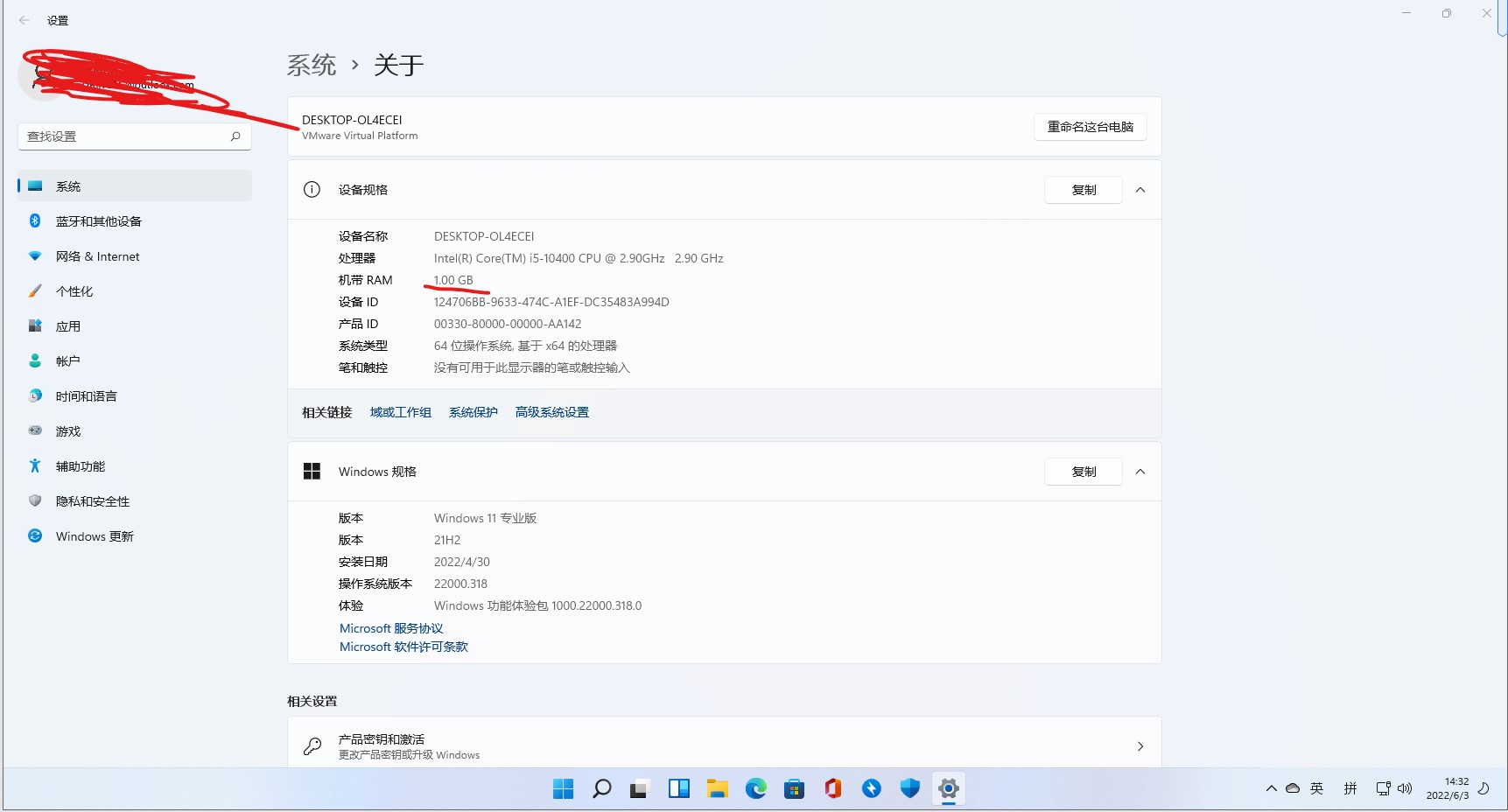Go back with the Settings back arrow
Image resolution: width=1508 pixels, height=812 pixels.
[x=25, y=20]
